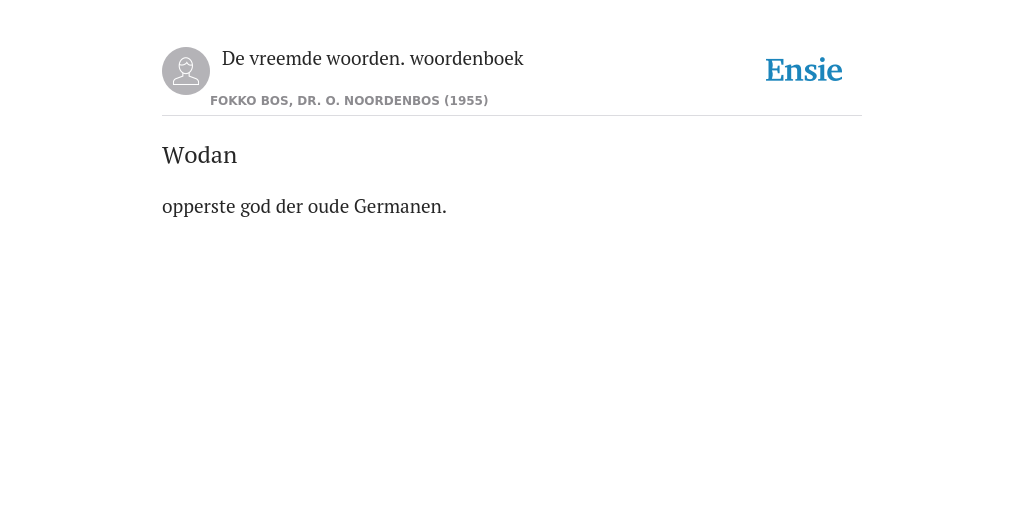The height and width of the screenshot is (512, 1024).
Task: Click the gray author avatar icon
Action: coord(185,71)
